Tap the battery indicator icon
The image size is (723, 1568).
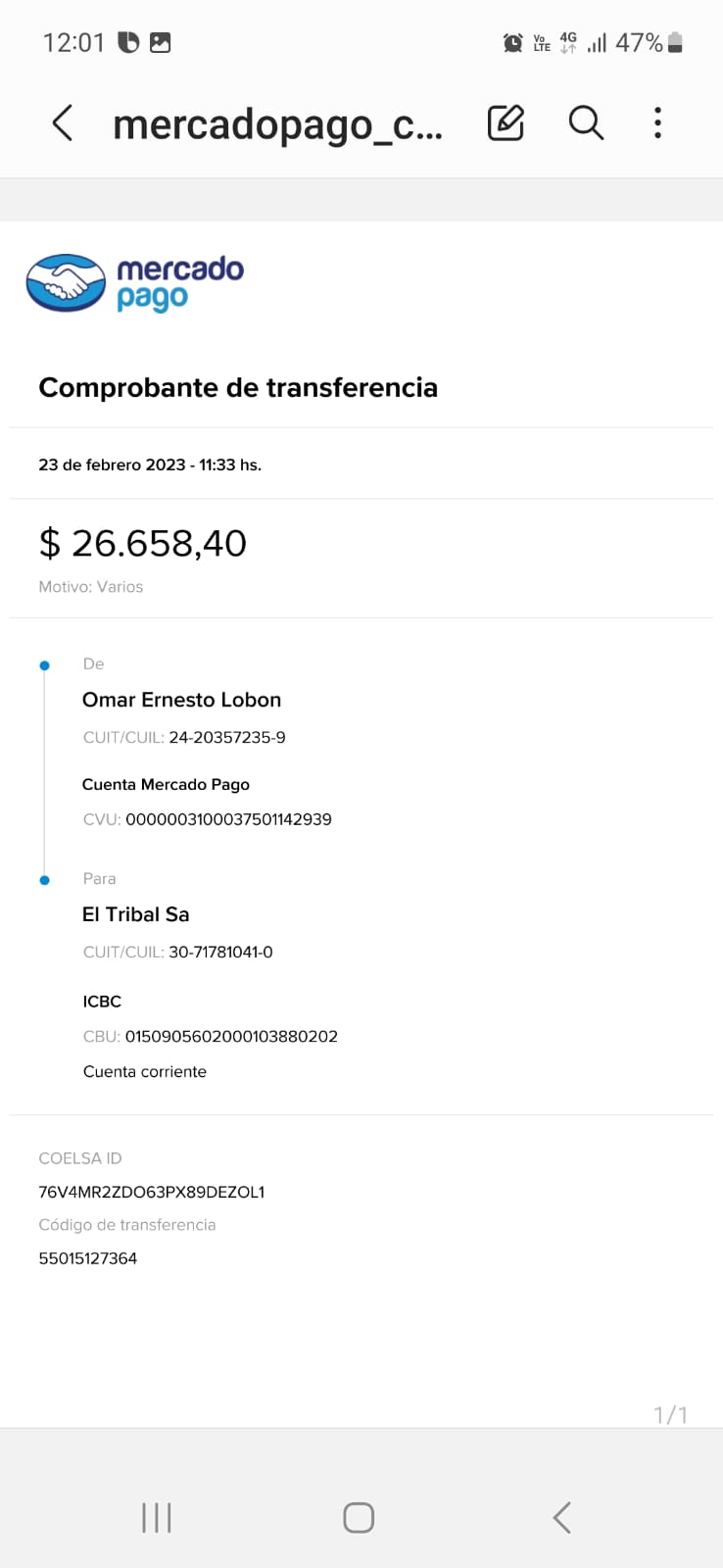point(675,43)
